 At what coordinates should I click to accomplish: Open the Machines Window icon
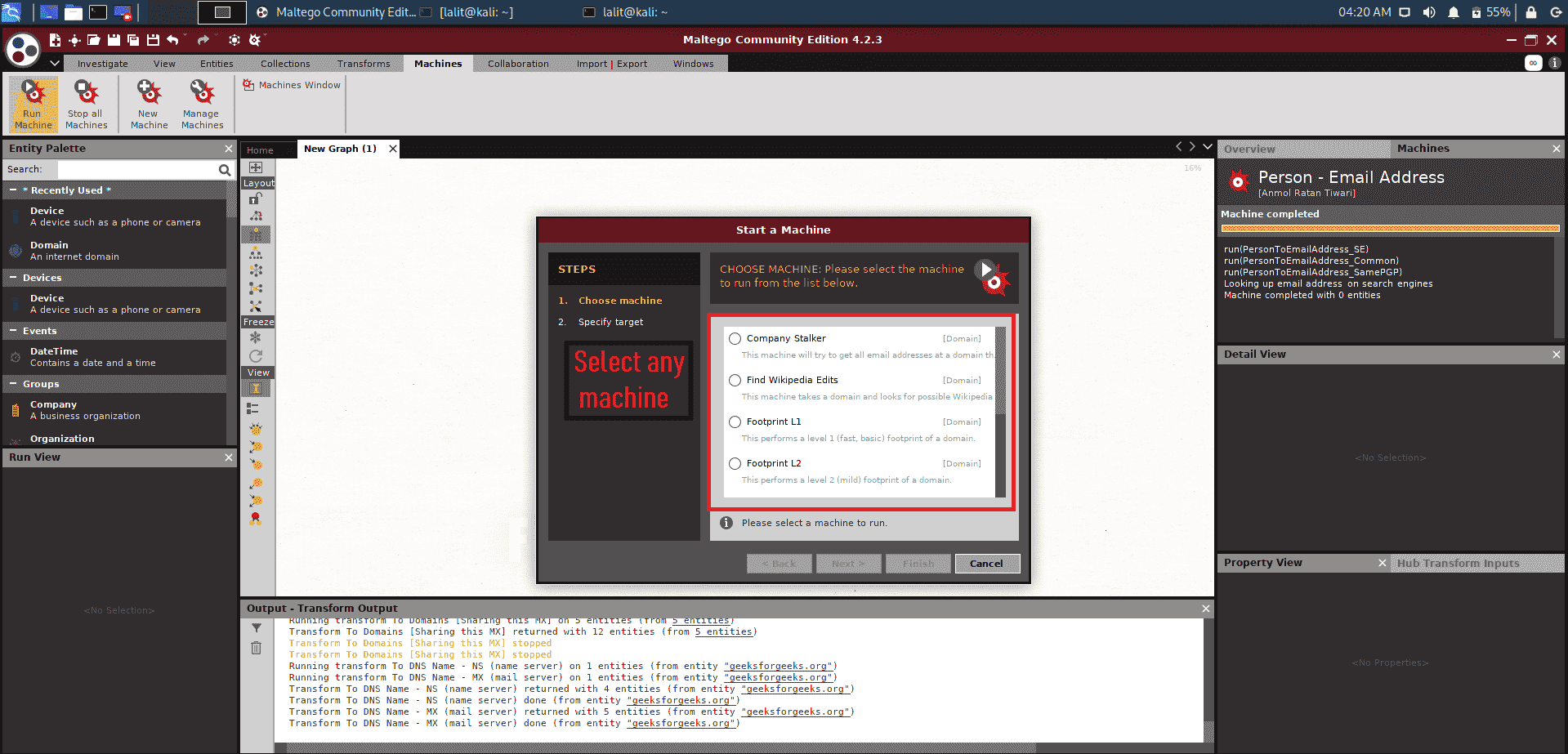click(292, 85)
